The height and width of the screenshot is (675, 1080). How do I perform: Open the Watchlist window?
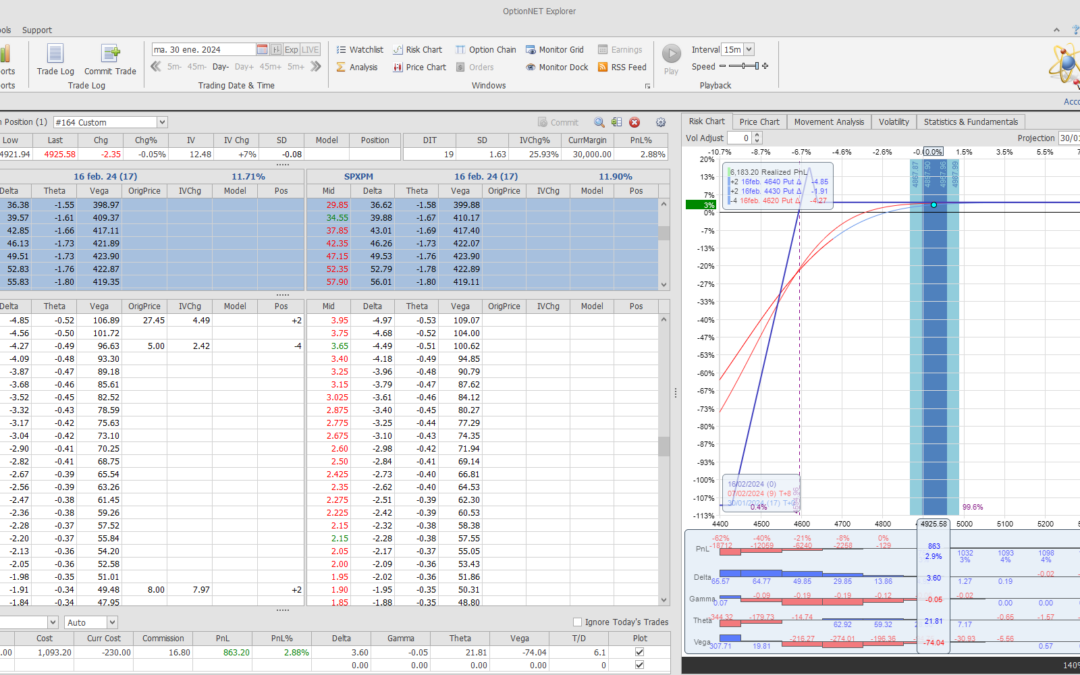[x=359, y=49]
